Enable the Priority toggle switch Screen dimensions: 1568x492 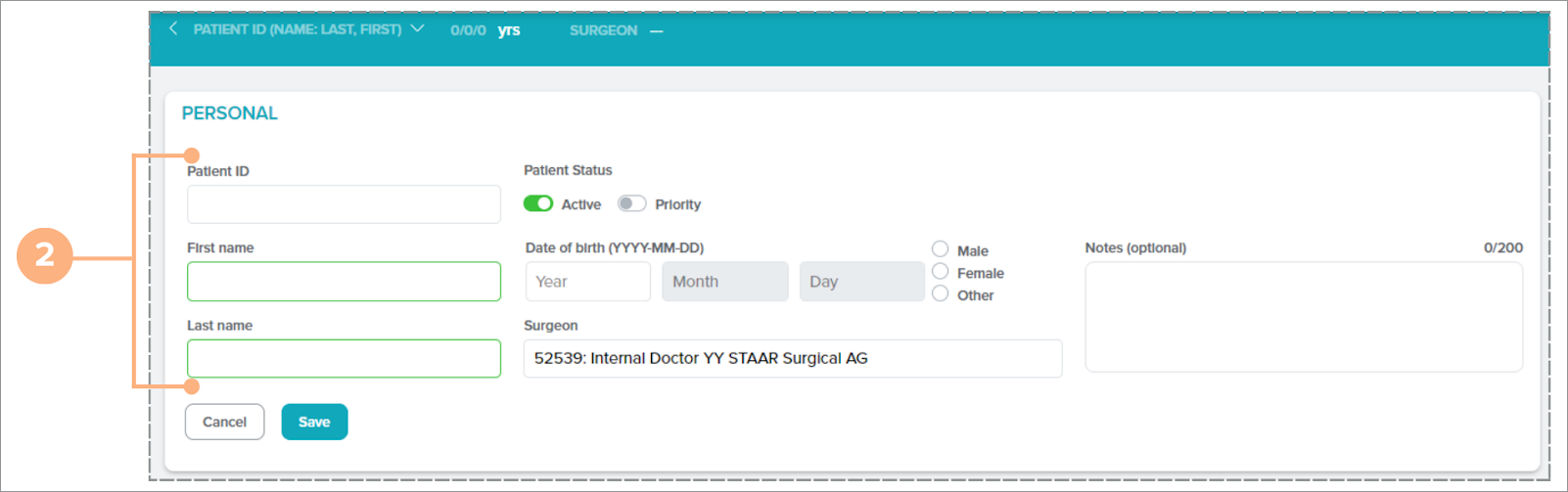click(631, 203)
